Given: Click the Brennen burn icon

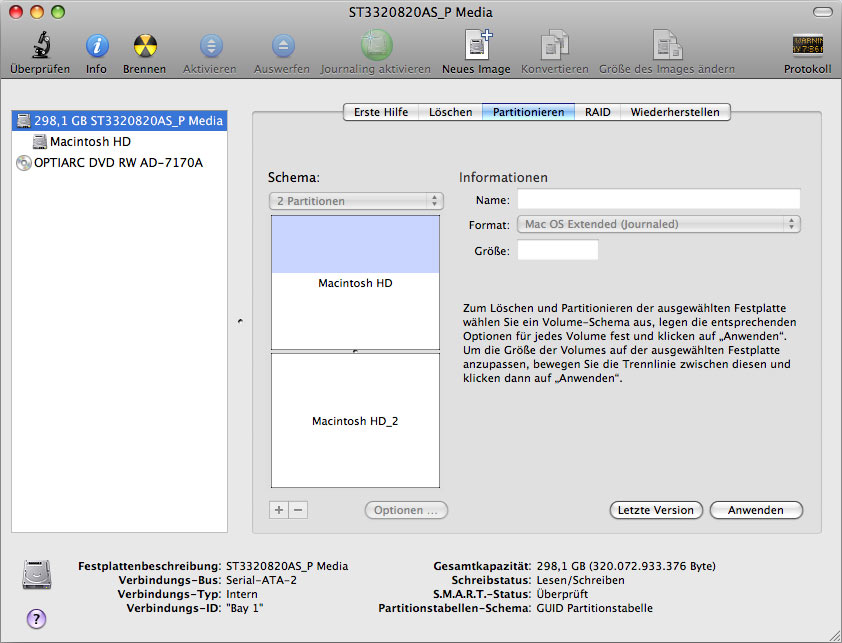Looking at the screenshot, I should [145, 46].
